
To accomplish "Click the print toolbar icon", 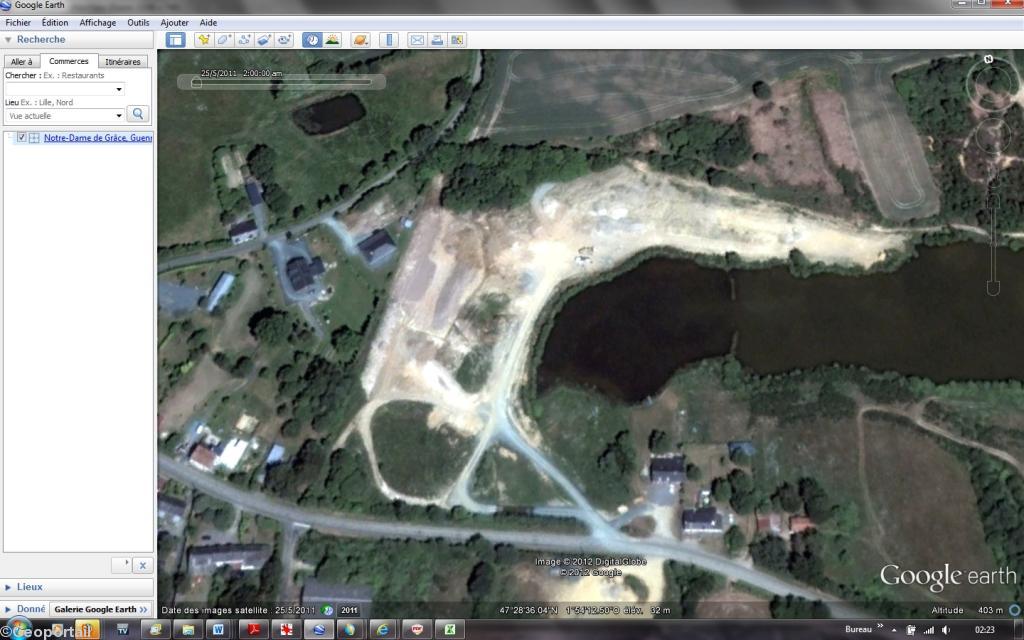I will (x=437, y=40).
